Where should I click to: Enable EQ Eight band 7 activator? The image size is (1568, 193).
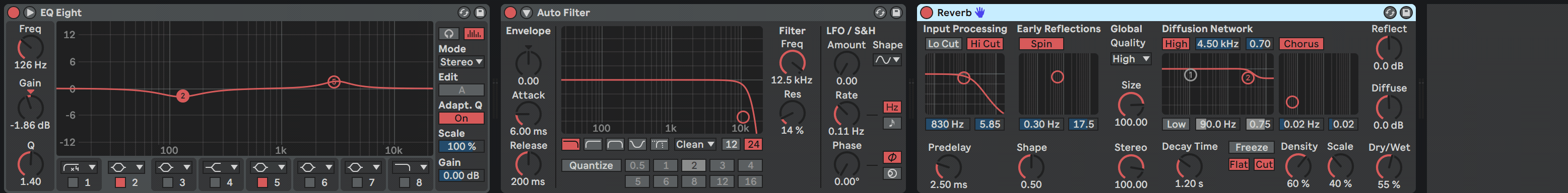coord(357,182)
